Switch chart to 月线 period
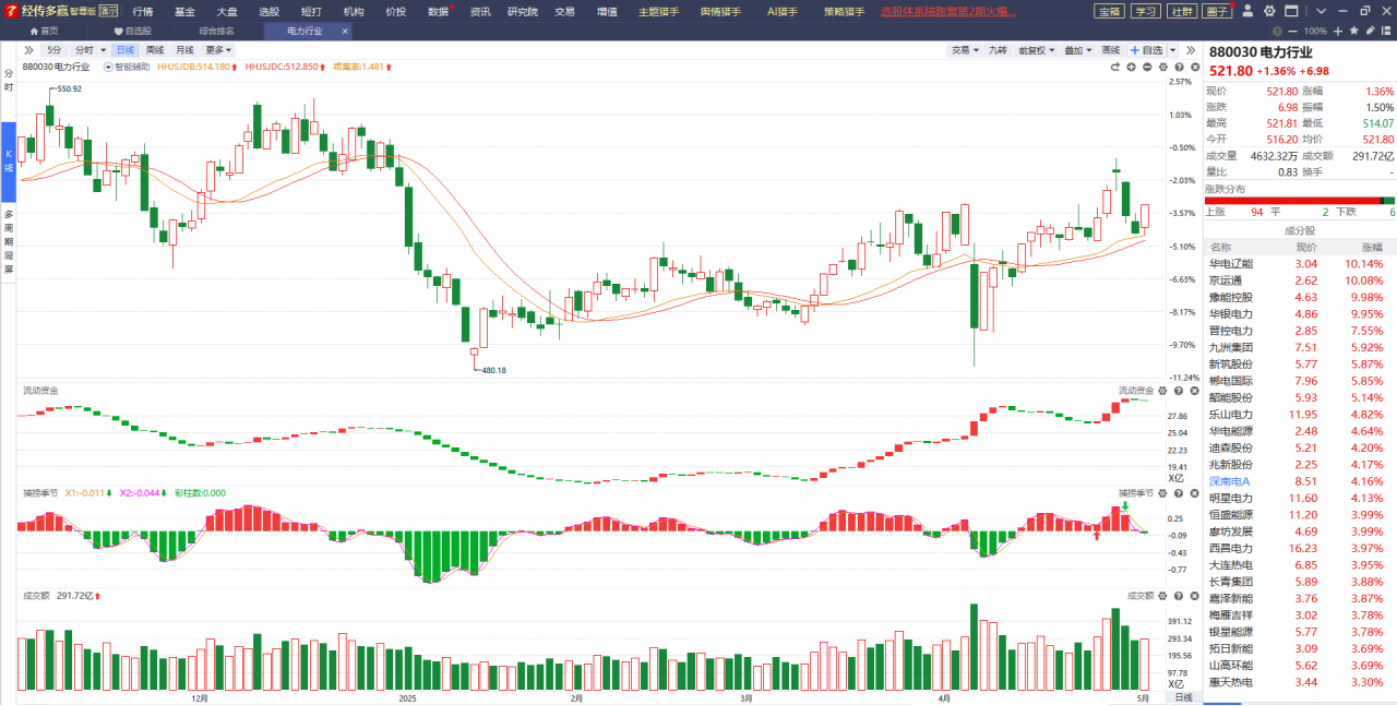1397x706 pixels. pyautogui.click(x=185, y=50)
